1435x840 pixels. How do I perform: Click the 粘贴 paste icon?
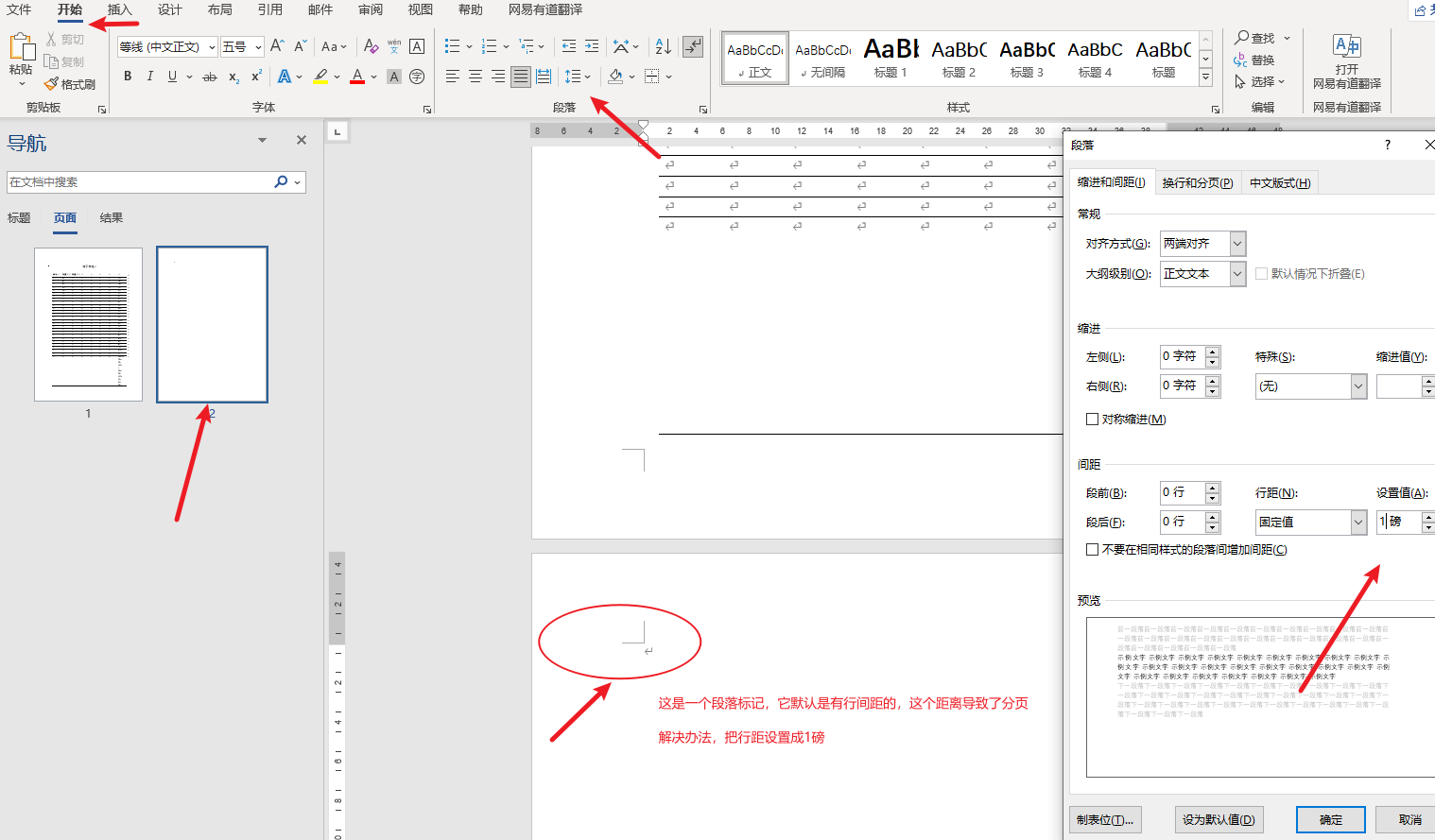coord(21,47)
